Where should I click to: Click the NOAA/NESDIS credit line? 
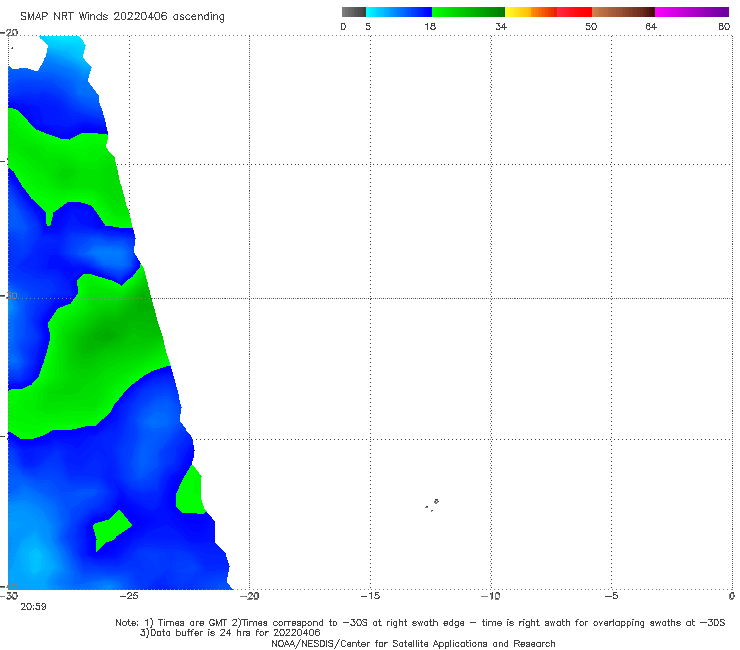click(x=413, y=644)
